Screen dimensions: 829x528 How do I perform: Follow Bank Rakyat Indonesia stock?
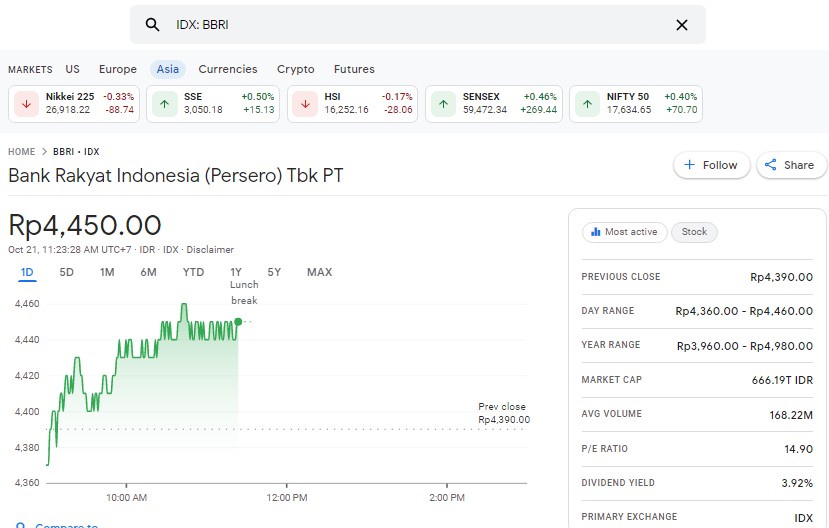(x=712, y=165)
